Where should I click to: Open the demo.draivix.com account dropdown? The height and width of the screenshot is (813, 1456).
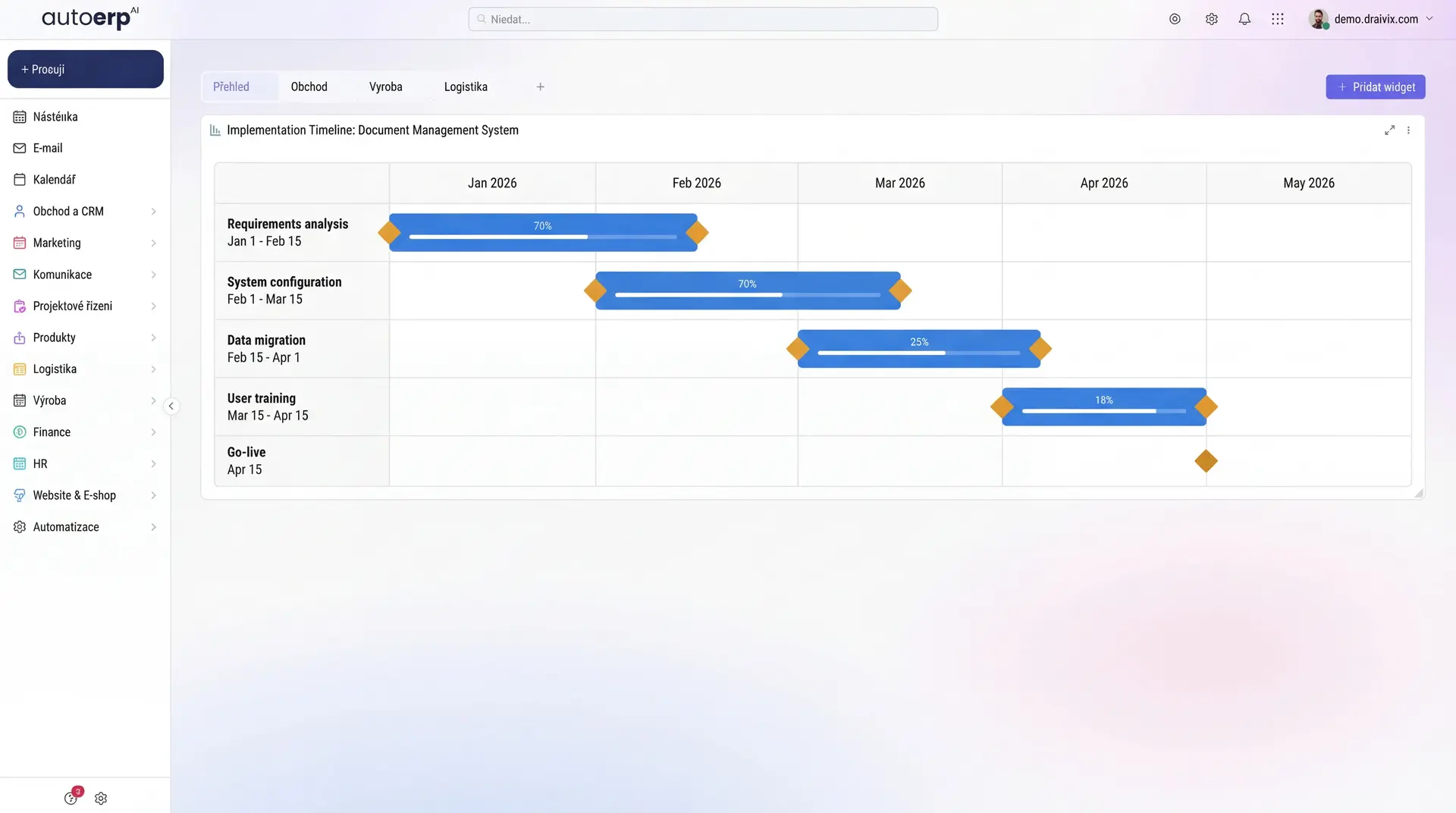click(x=1373, y=19)
